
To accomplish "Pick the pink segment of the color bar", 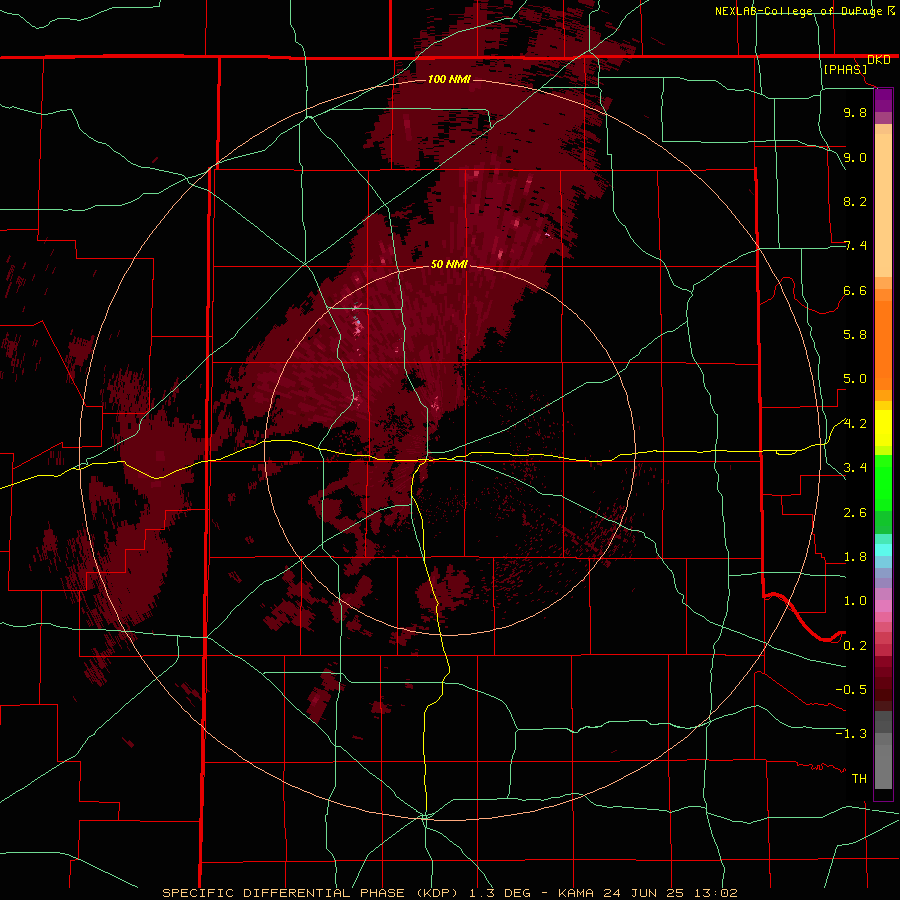I will 883,606.
